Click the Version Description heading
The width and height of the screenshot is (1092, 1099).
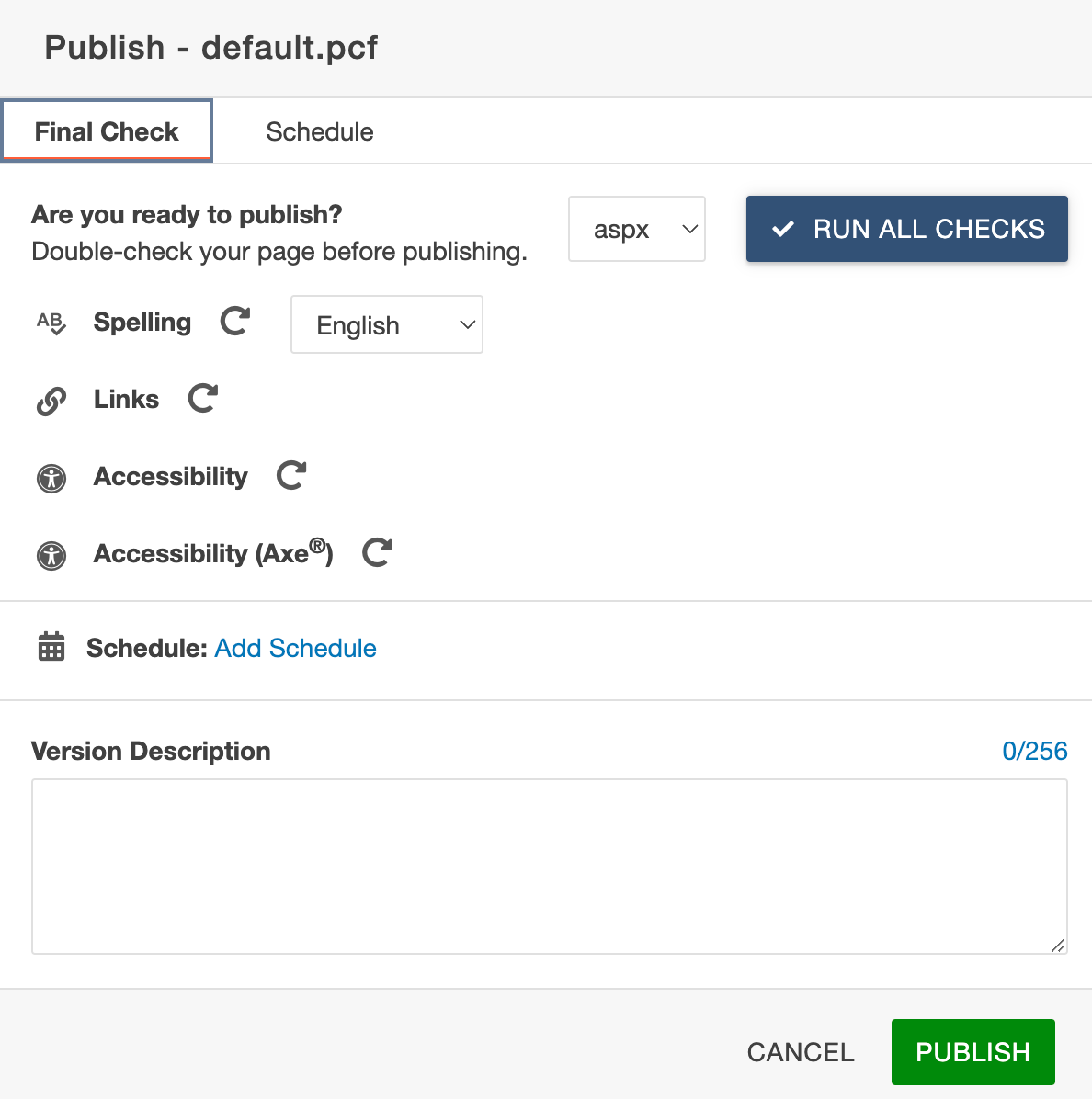tap(151, 752)
